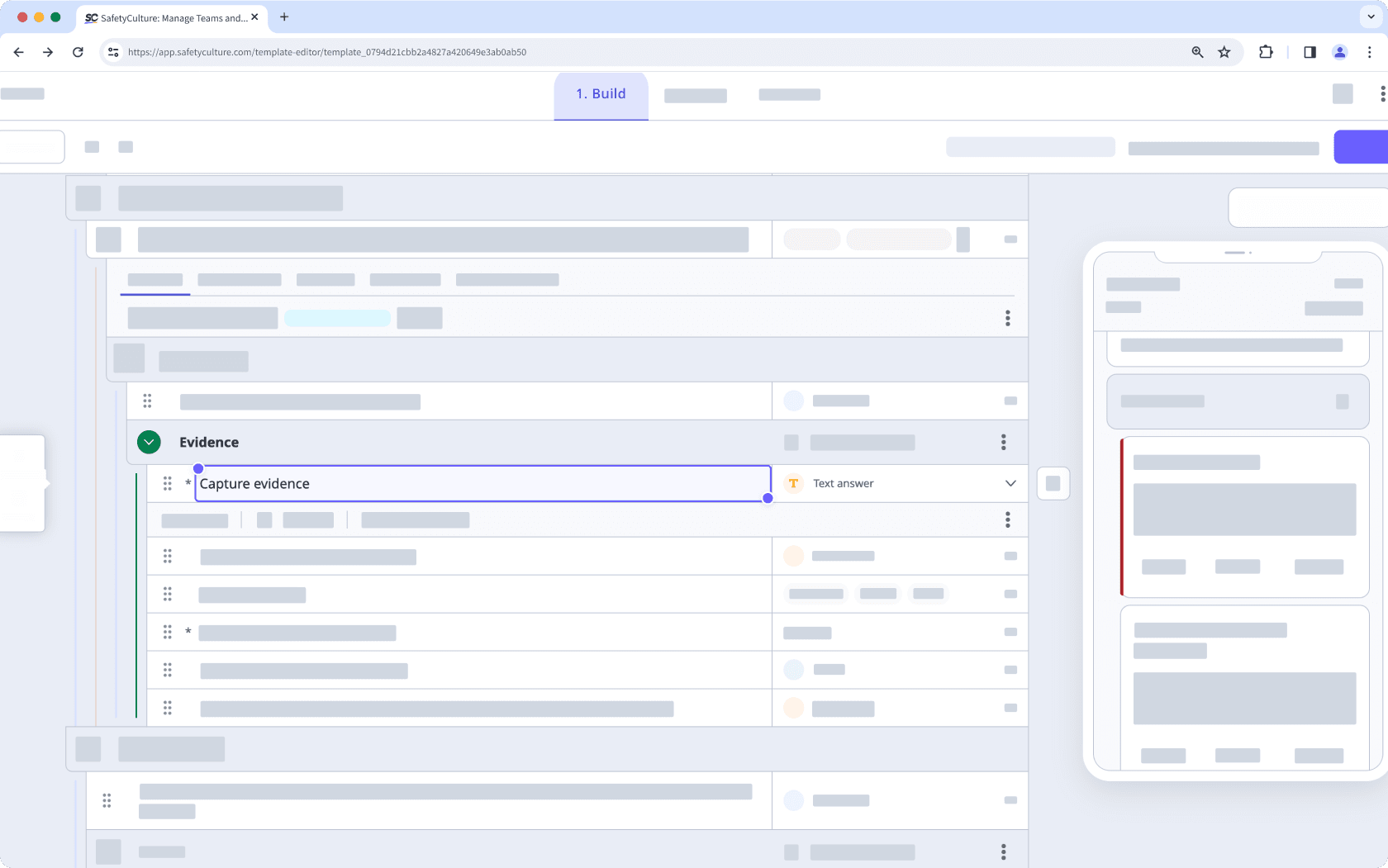Click the Text answer type icon
This screenshot has height=868, width=1388.
pos(793,483)
